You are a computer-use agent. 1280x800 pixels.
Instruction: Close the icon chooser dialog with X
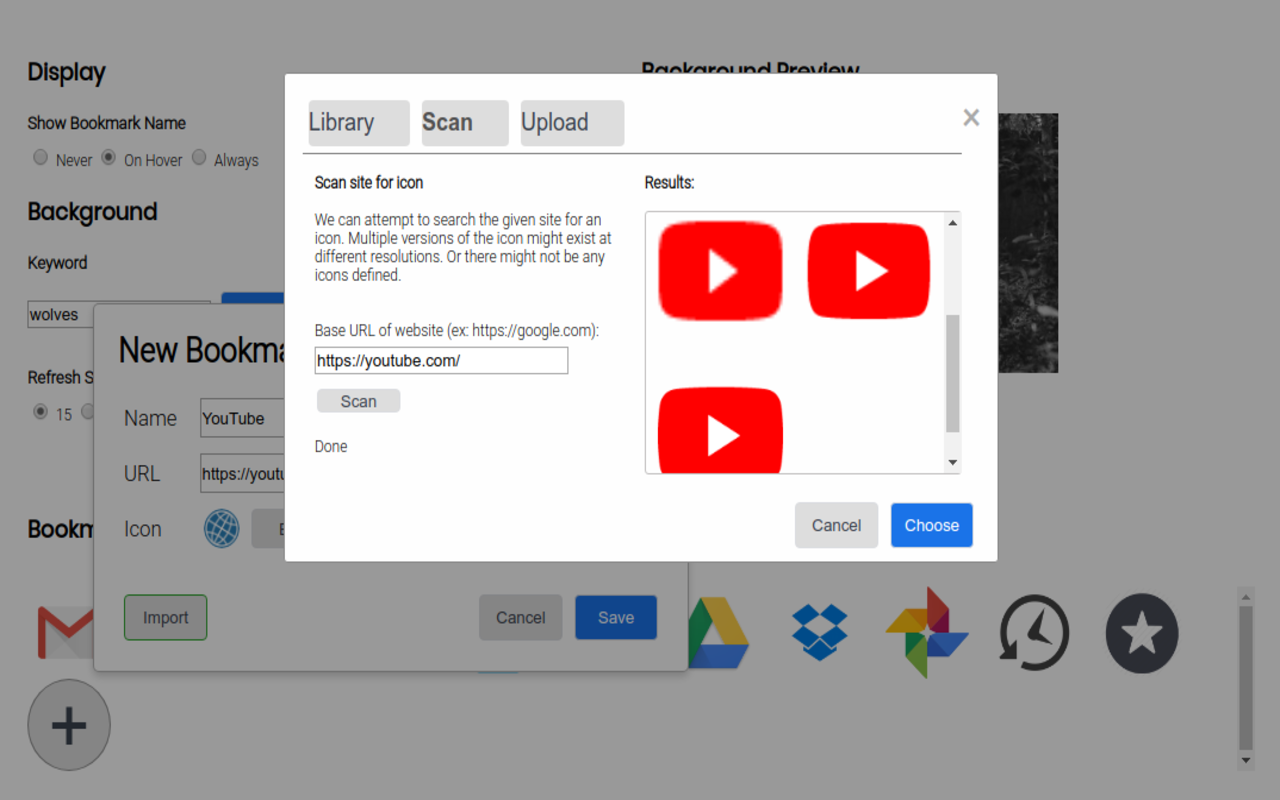pos(971,118)
